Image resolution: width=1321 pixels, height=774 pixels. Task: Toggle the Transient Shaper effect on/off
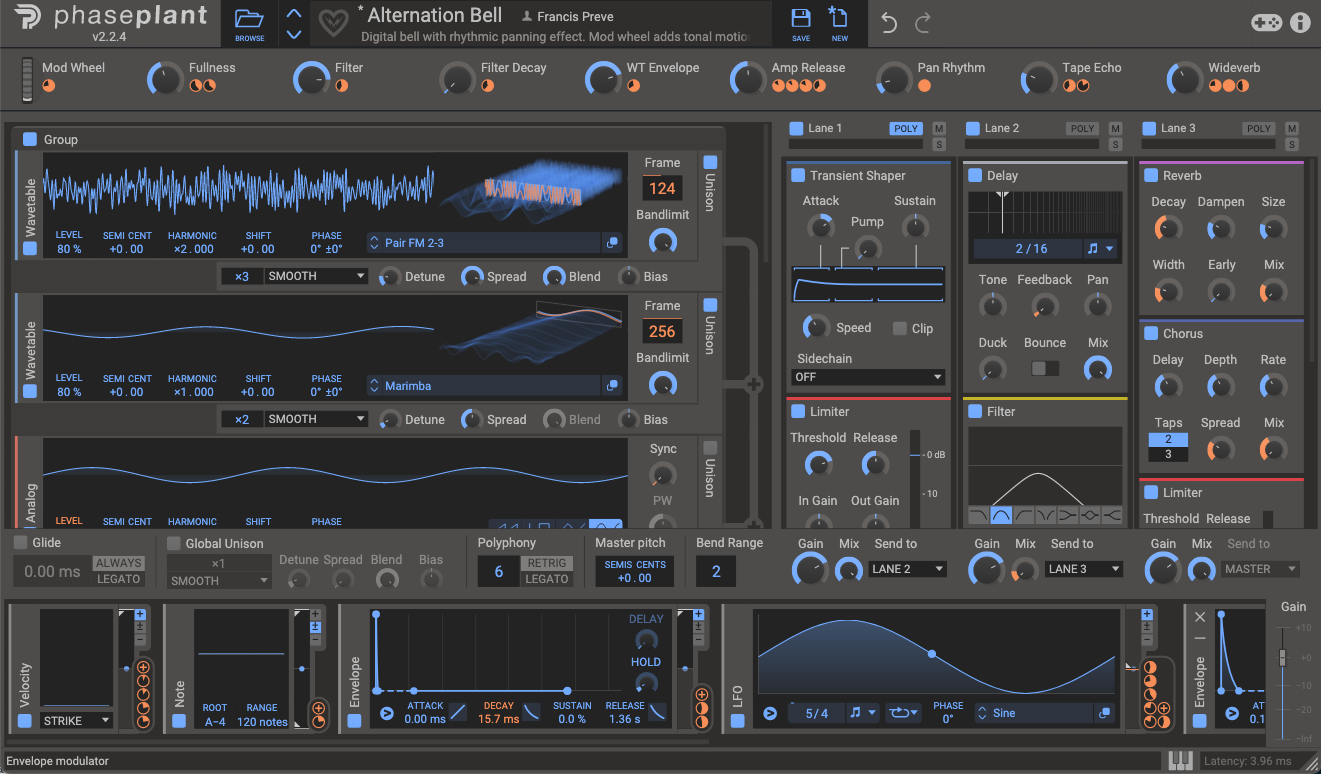pos(798,175)
